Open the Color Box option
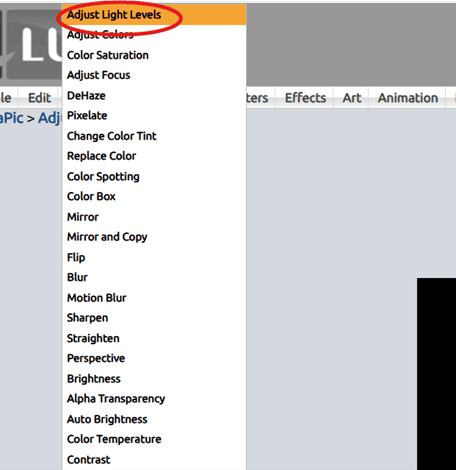The height and width of the screenshot is (470, 456). (x=154, y=196)
